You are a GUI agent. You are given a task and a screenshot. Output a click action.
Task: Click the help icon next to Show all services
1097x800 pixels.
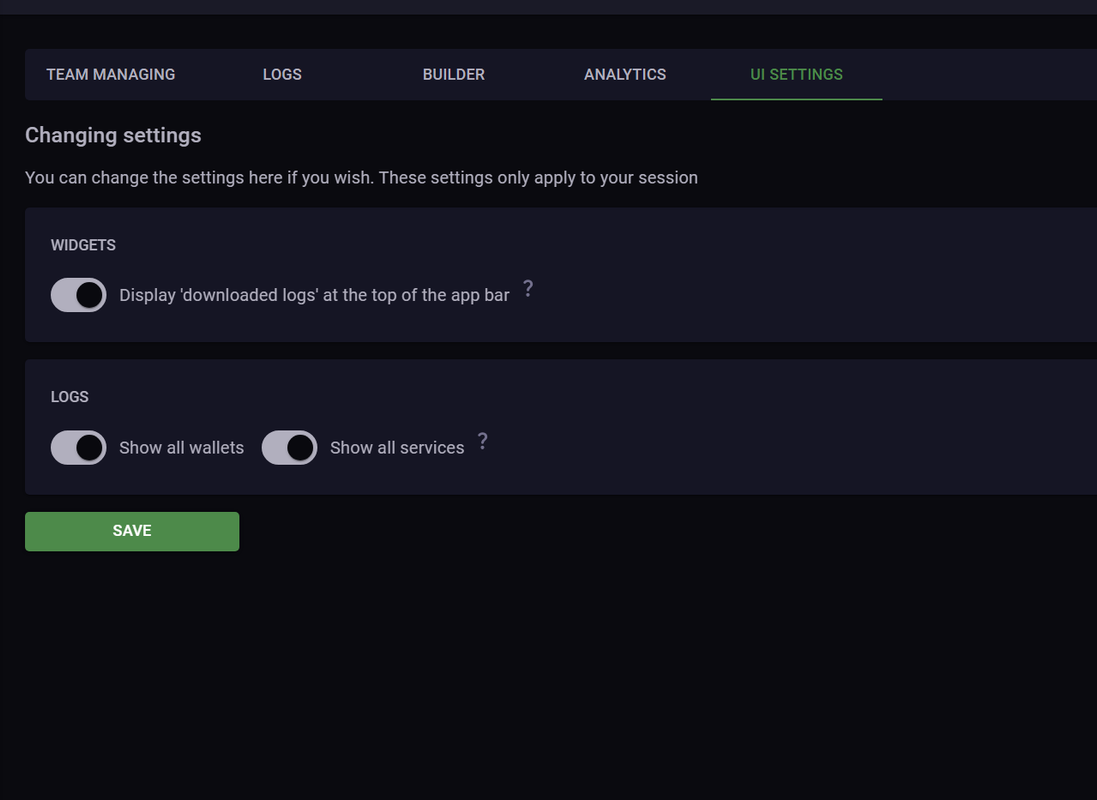483,441
